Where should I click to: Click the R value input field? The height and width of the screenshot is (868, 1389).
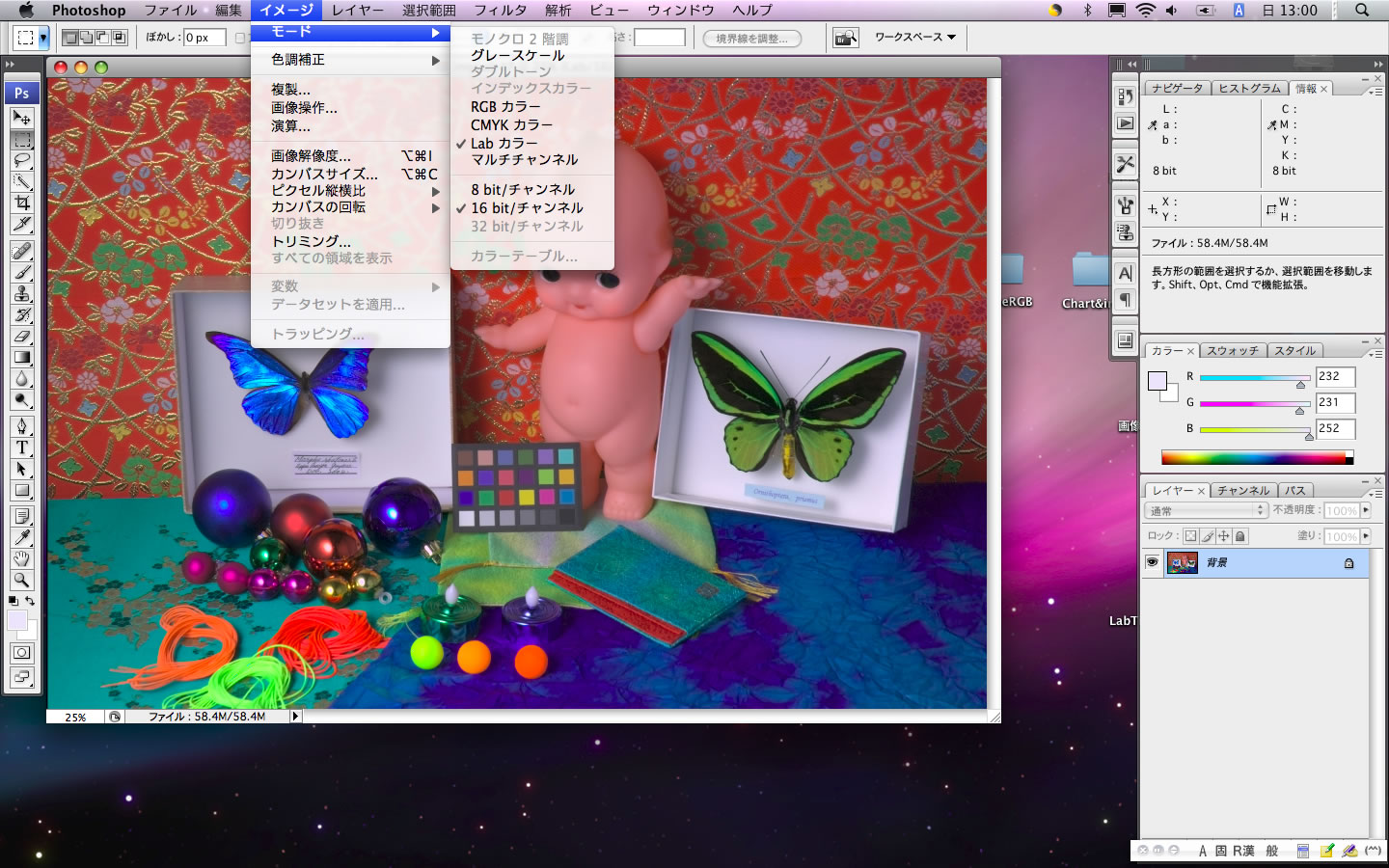[x=1335, y=377]
